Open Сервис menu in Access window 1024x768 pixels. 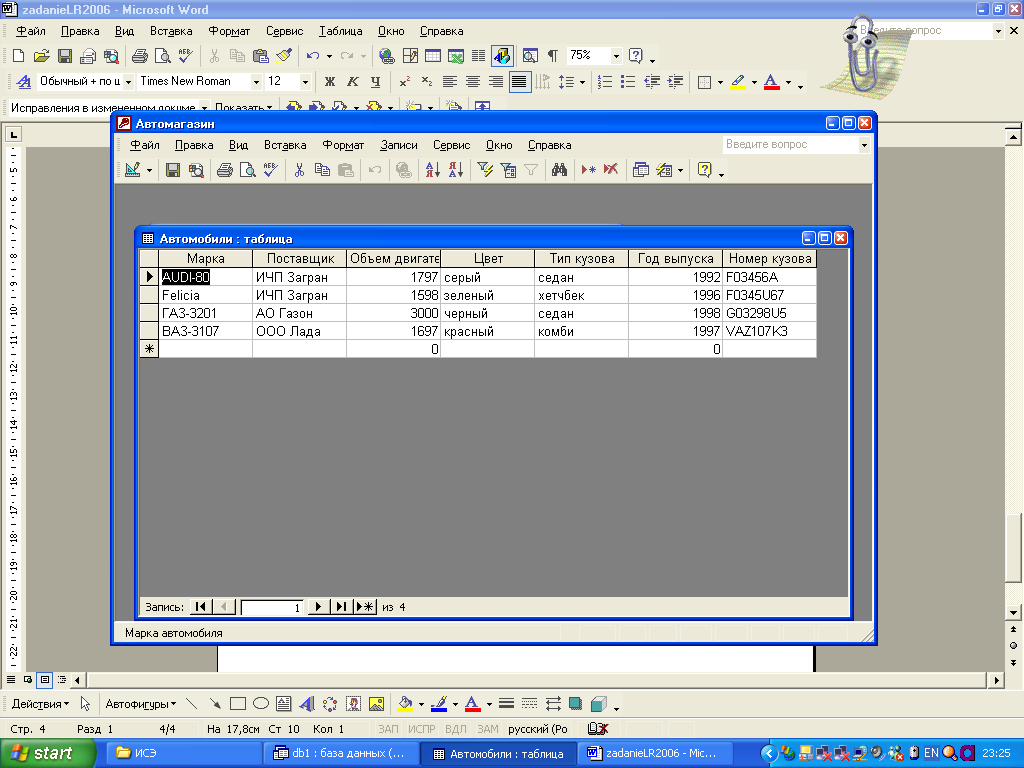451,145
